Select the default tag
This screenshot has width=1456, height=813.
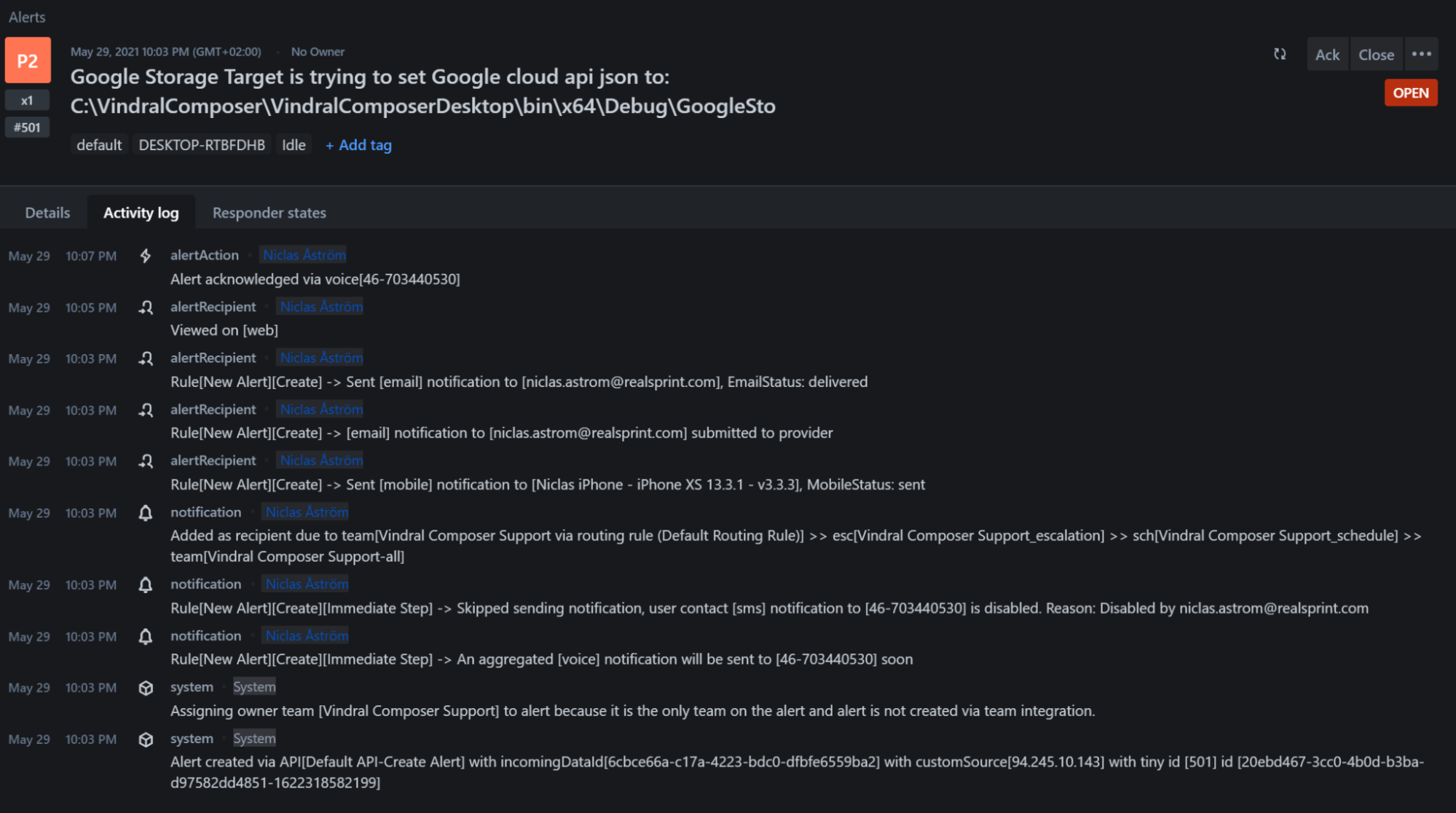(99, 145)
